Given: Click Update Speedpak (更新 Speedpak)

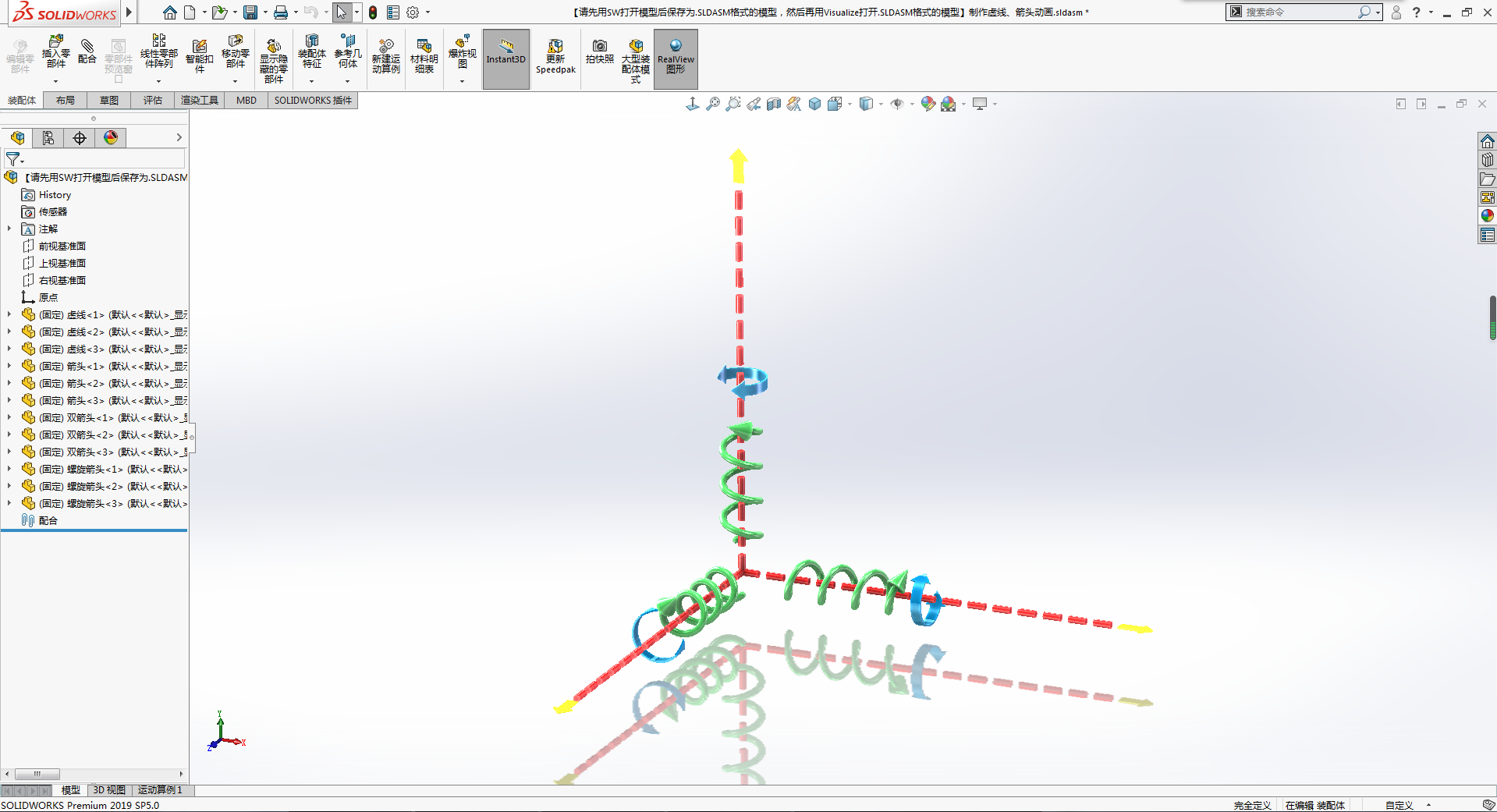Looking at the screenshot, I should [555, 56].
